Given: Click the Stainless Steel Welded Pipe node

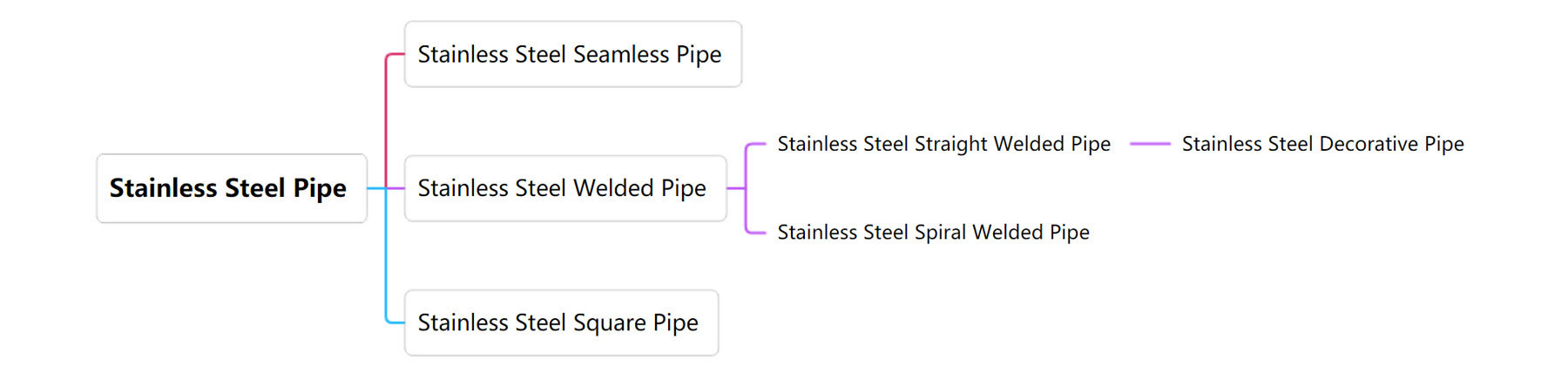Looking at the screenshot, I should point(565,188).
